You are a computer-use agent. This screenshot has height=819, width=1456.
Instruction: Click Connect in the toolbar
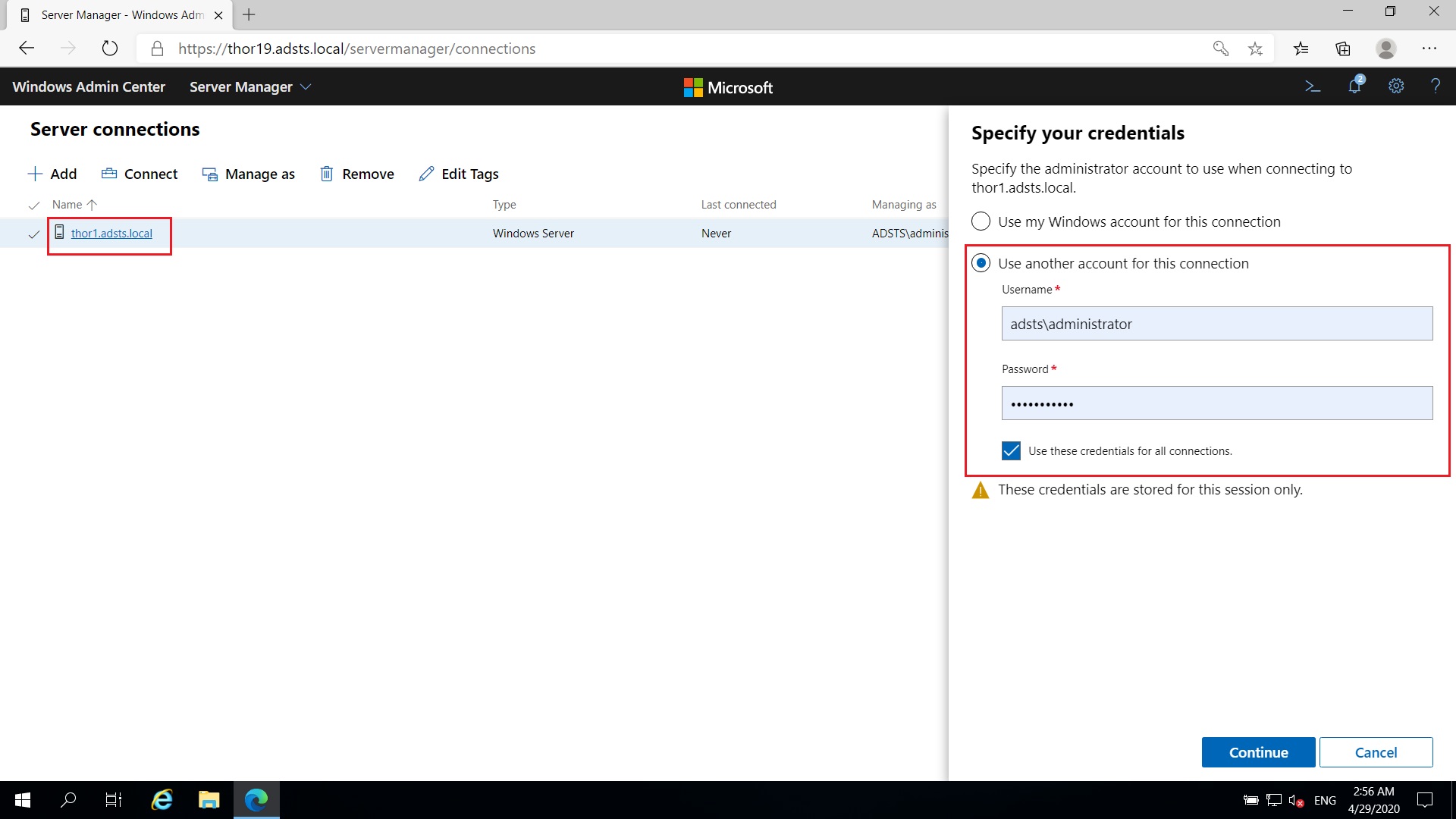(140, 174)
